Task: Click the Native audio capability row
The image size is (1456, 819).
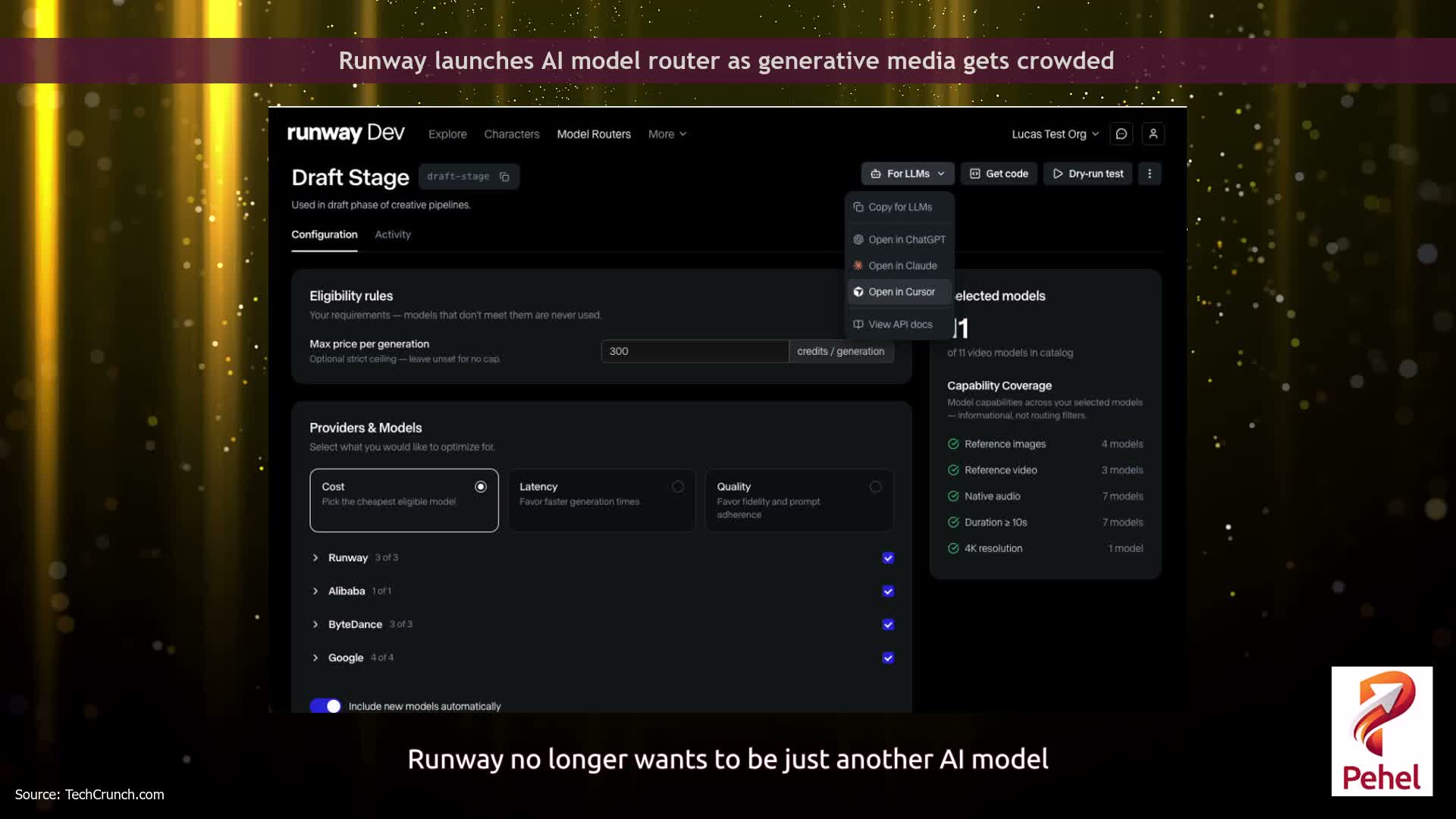Action: pos(1045,497)
